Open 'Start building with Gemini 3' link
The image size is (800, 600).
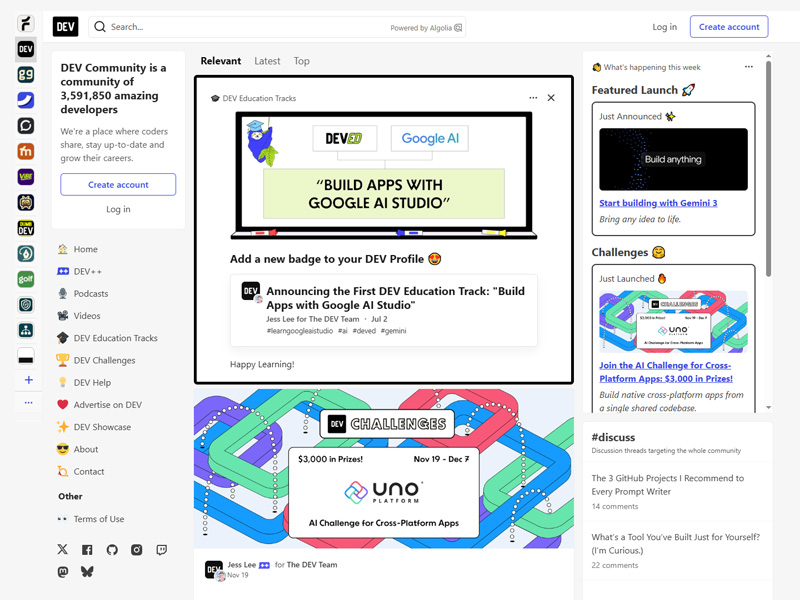click(658, 203)
